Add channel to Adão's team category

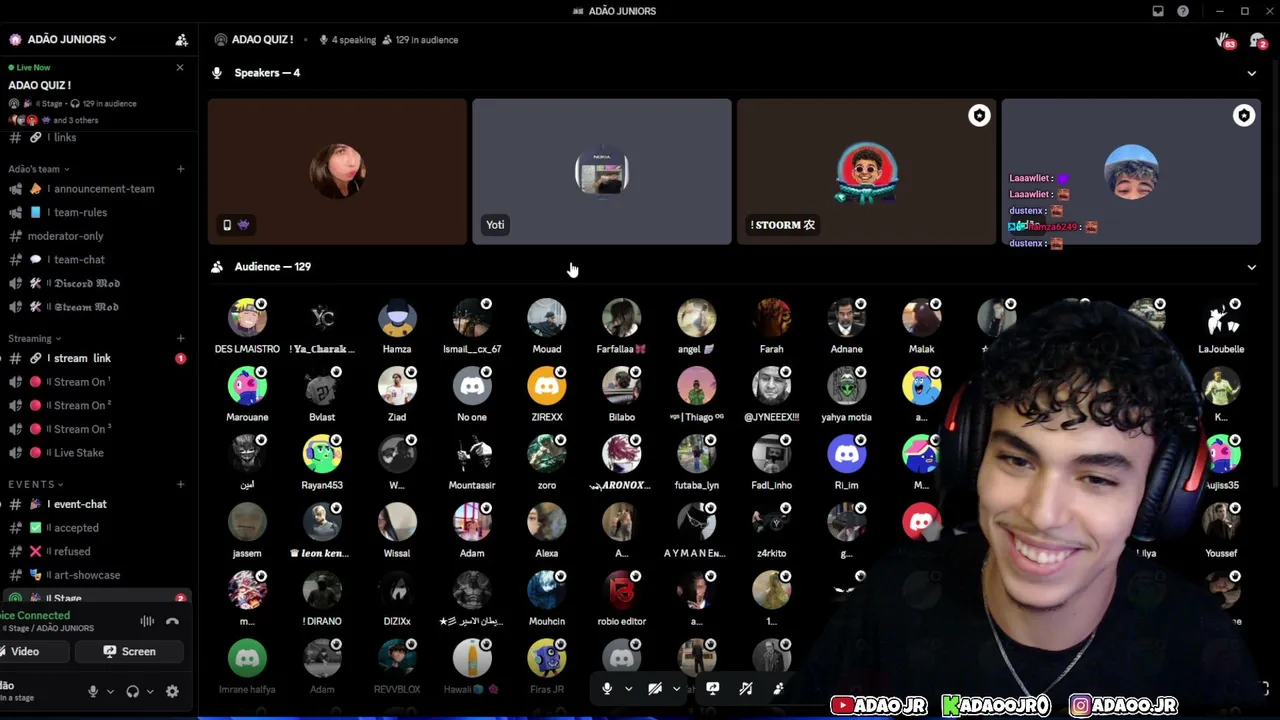click(x=180, y=169)
